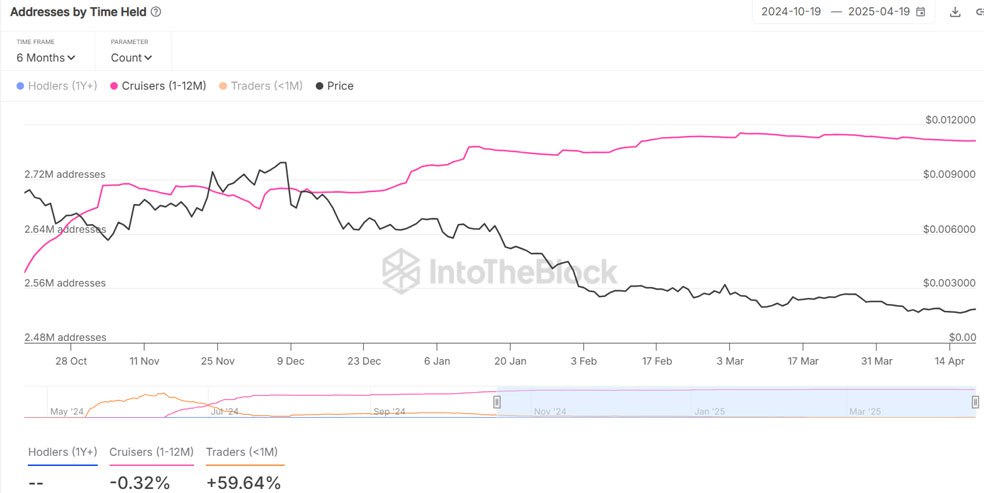Click the start date 2024-10-19

[791, 12]
